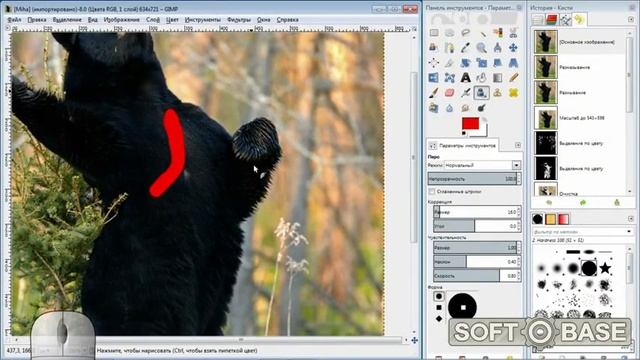Open history dock tab configuration menu
Viewport: 640px width, 360px height.
[x=631, y=19]
